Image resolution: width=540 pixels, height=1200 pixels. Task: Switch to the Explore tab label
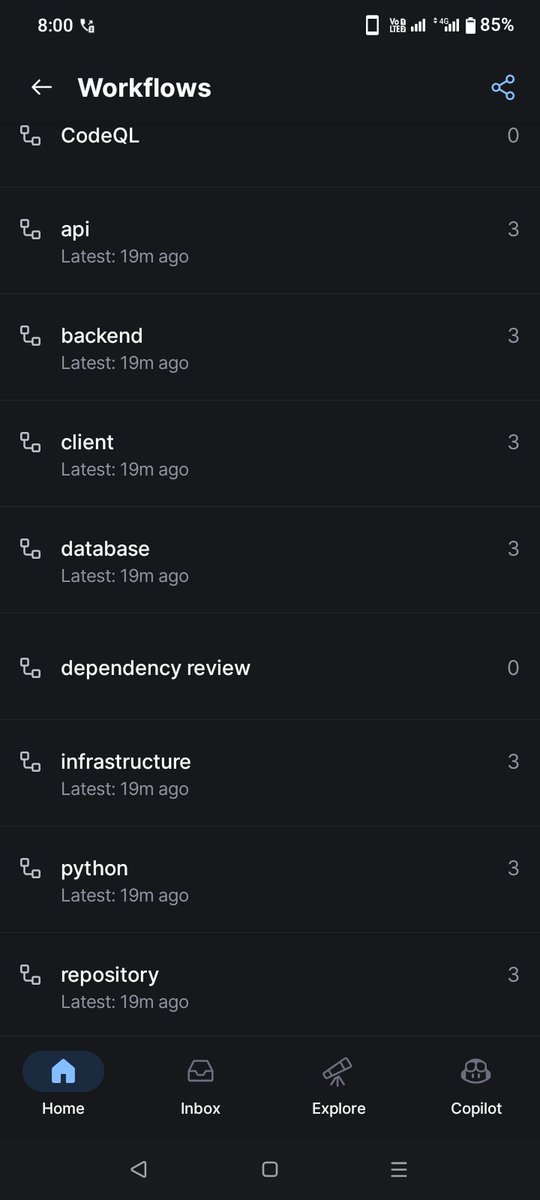point(338,1108)
